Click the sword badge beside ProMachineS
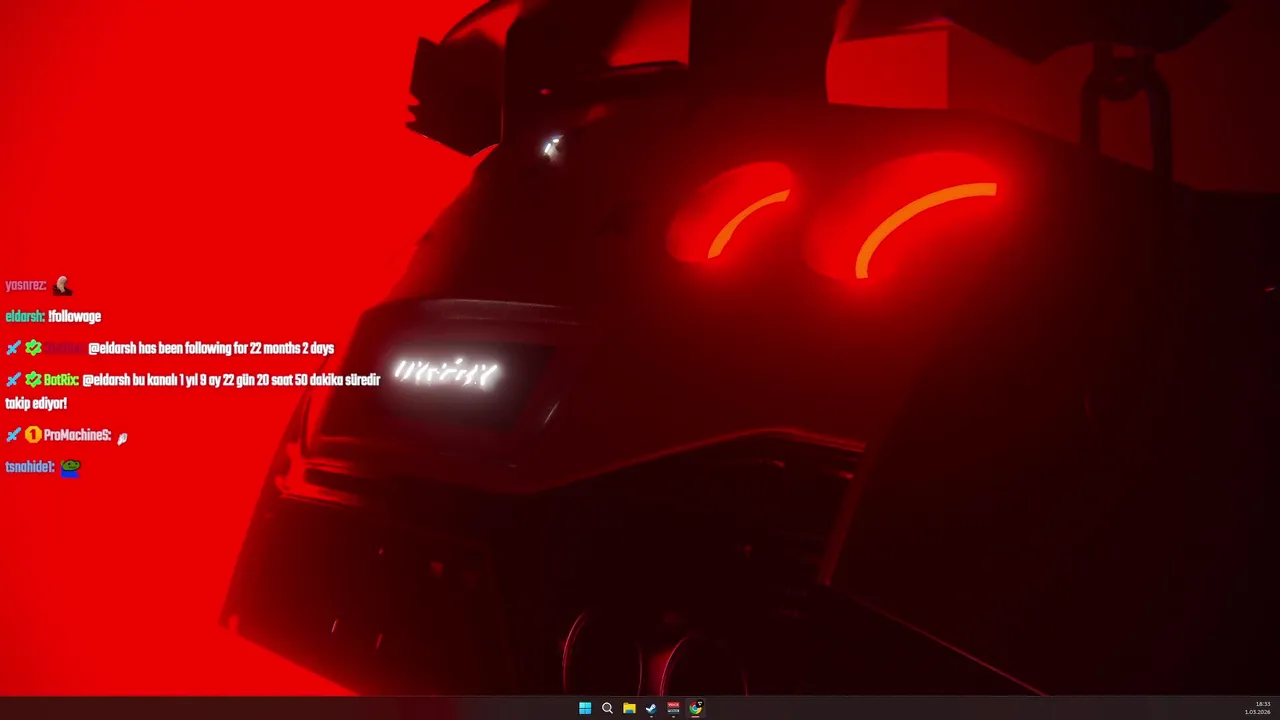The height and width of the screenshot is (720, 1280). 13,435
